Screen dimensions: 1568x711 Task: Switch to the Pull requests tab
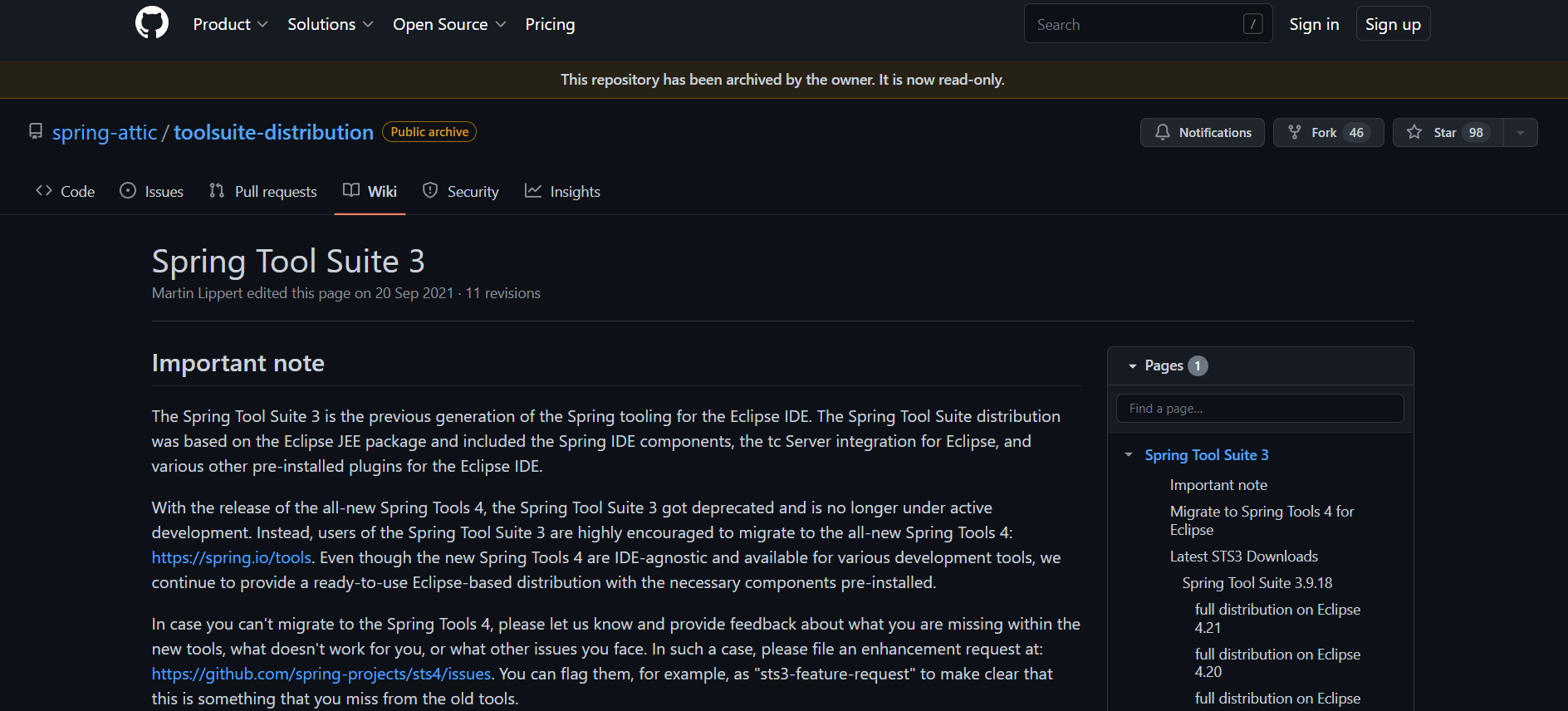point(263,192)
